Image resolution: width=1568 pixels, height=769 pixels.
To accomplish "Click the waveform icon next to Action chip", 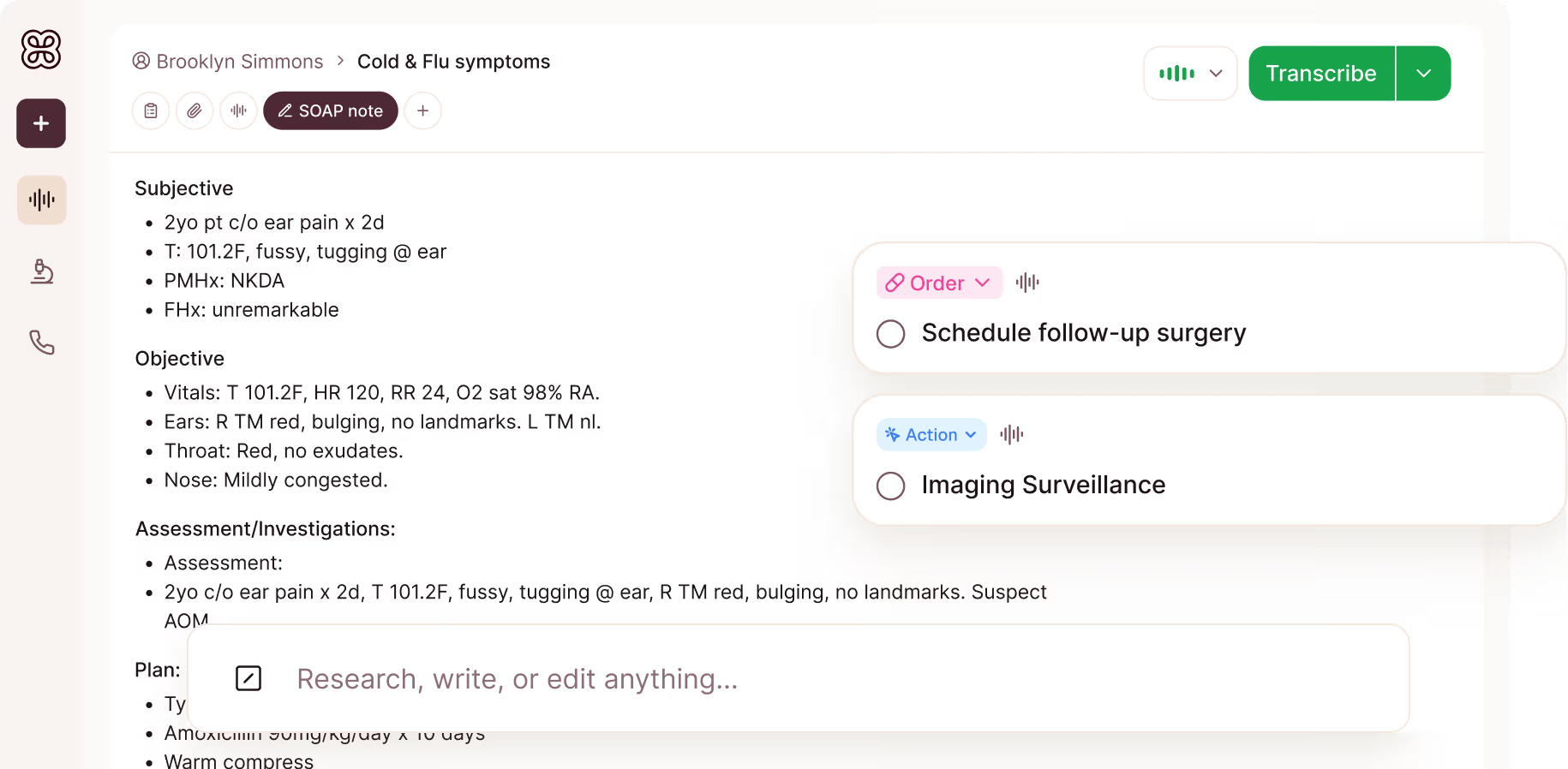I will click(x=1010, y=434).
